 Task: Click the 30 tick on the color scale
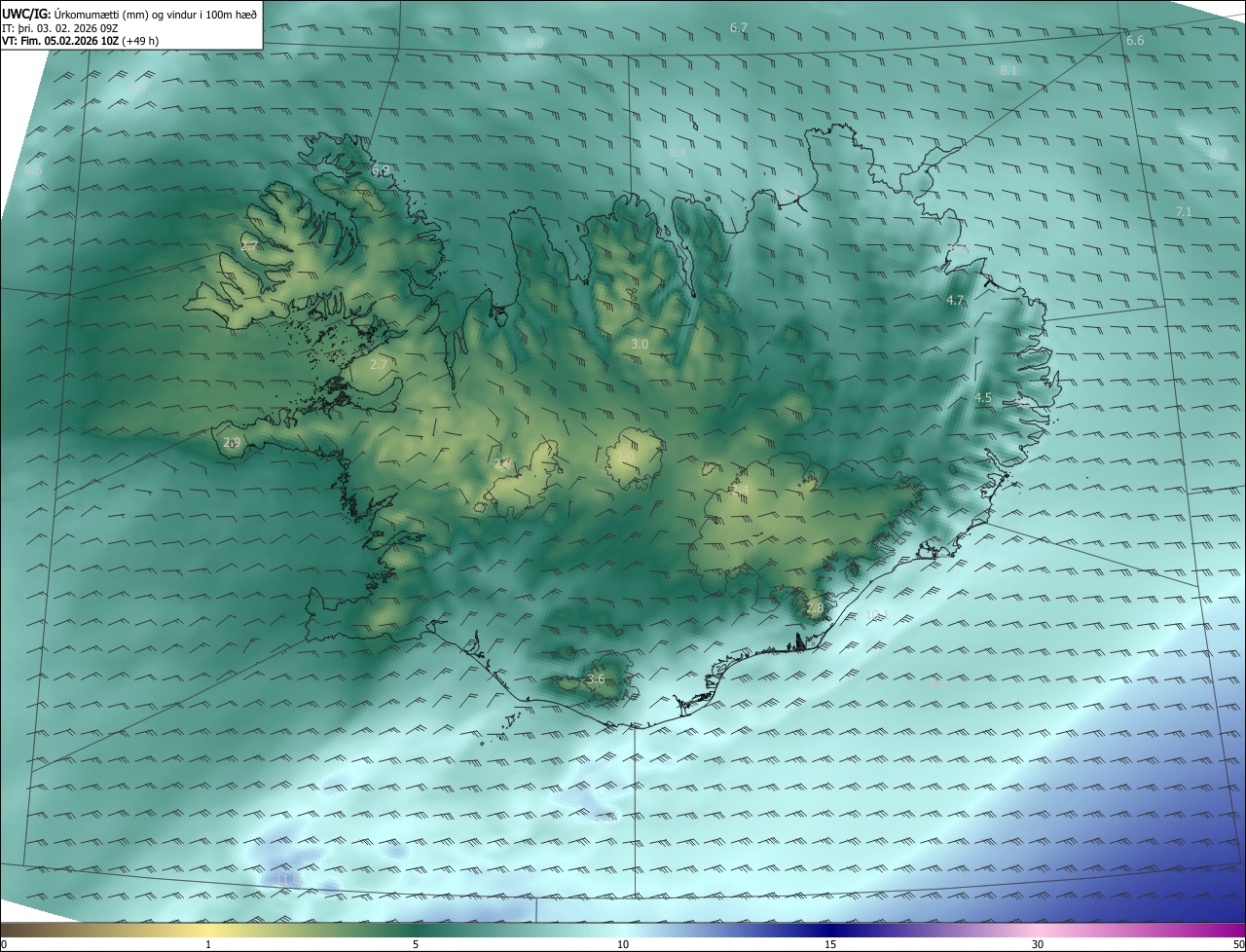point(1038,944)
